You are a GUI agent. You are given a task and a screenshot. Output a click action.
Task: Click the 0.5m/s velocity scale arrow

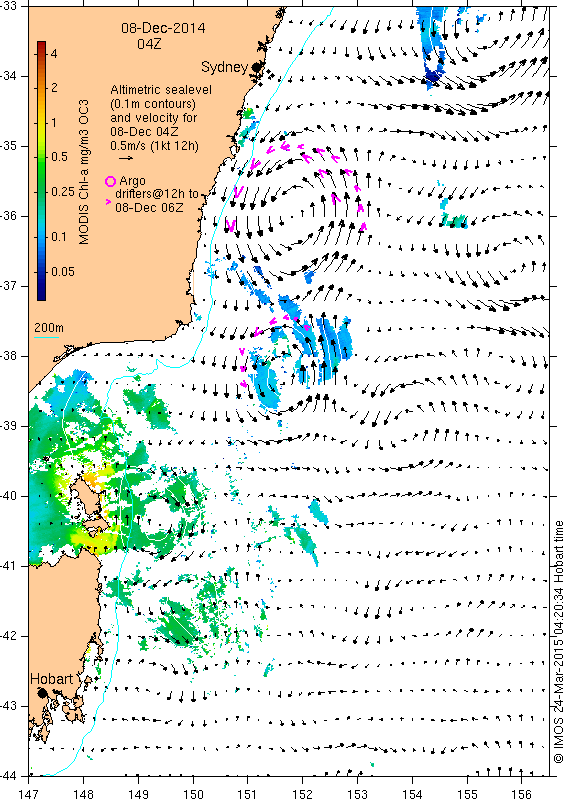(126, 158)
